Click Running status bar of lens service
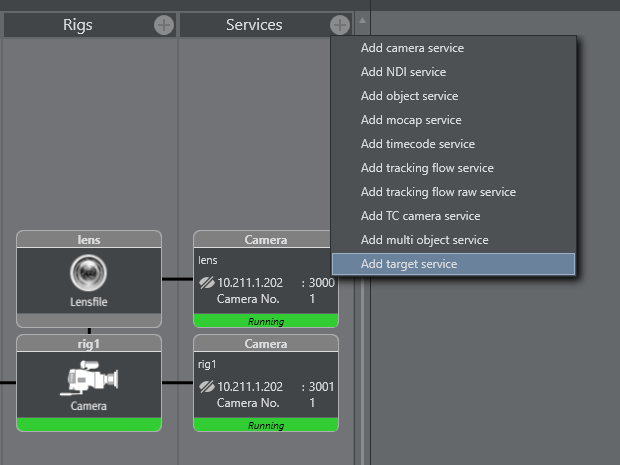The image size is (620, 465). (265, 322)
